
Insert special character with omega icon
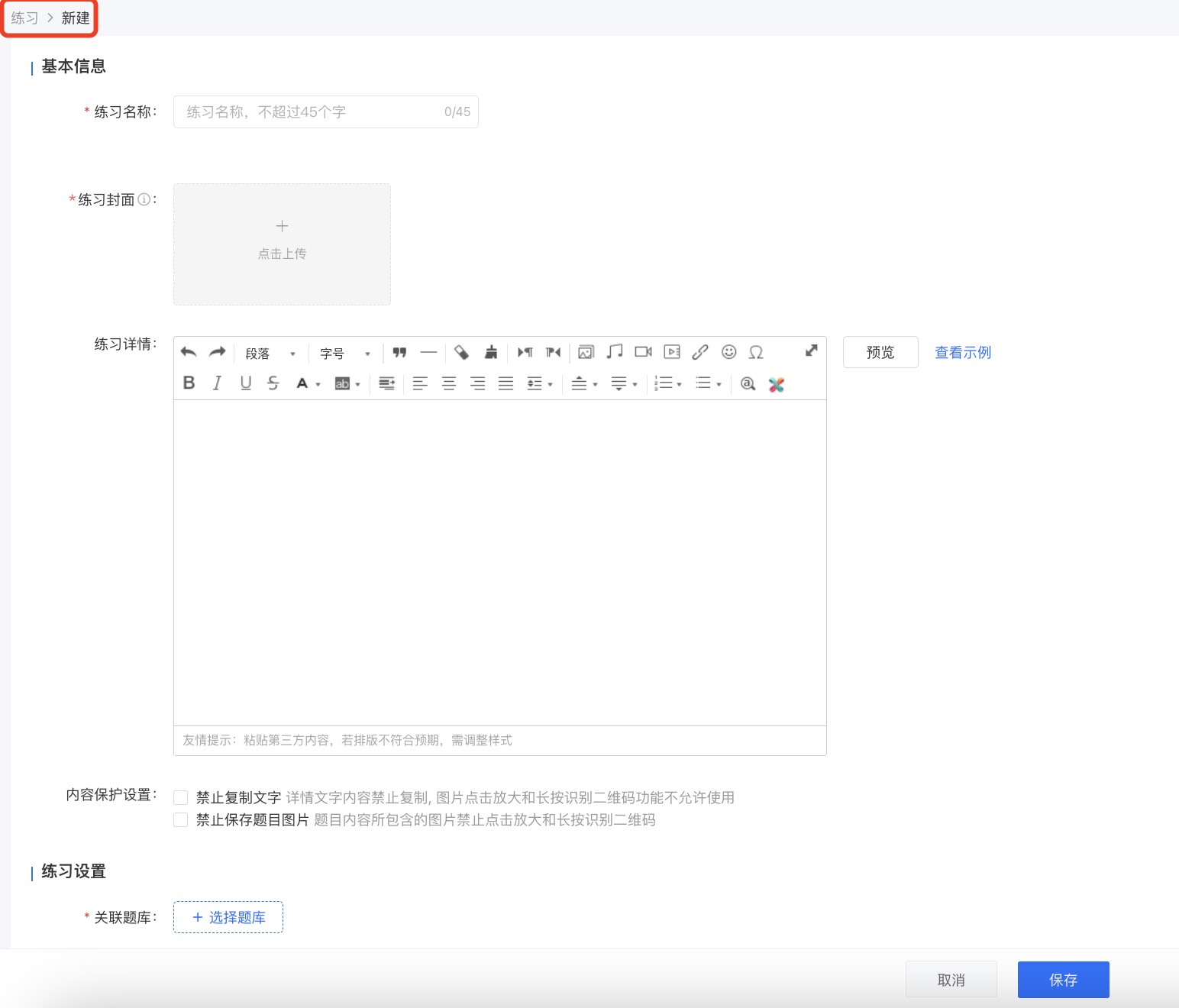[x=756, y=352]
